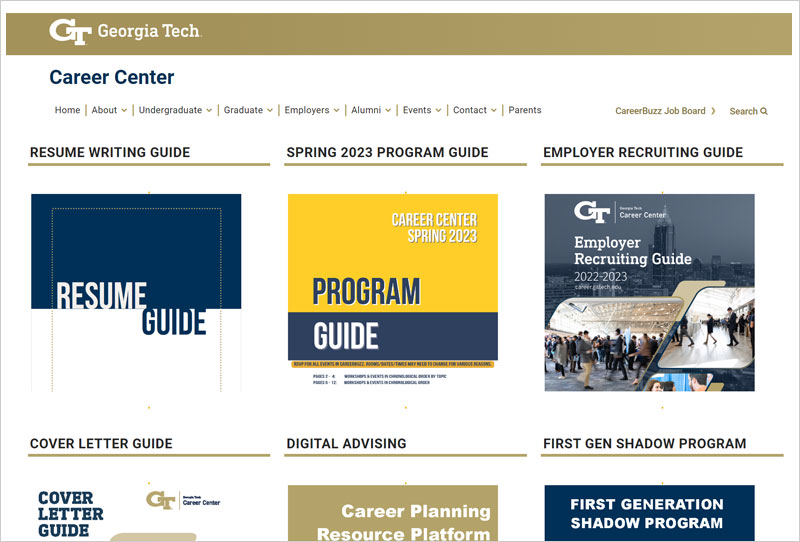Open the Graduate menu item
Image resolution: width=800 pixels, height=542 pixels.
243,110
